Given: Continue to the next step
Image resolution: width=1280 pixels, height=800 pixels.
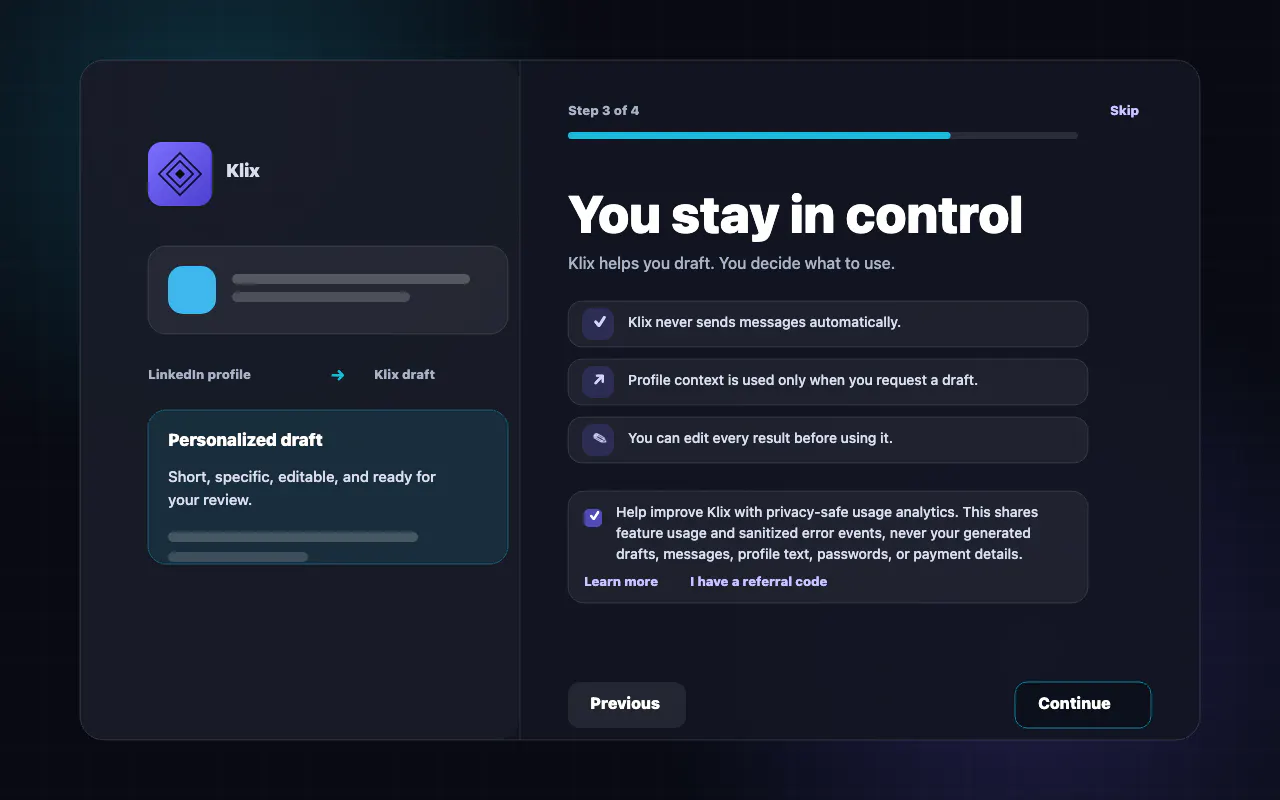Looking at the screenshot, I should (1083, 704).
